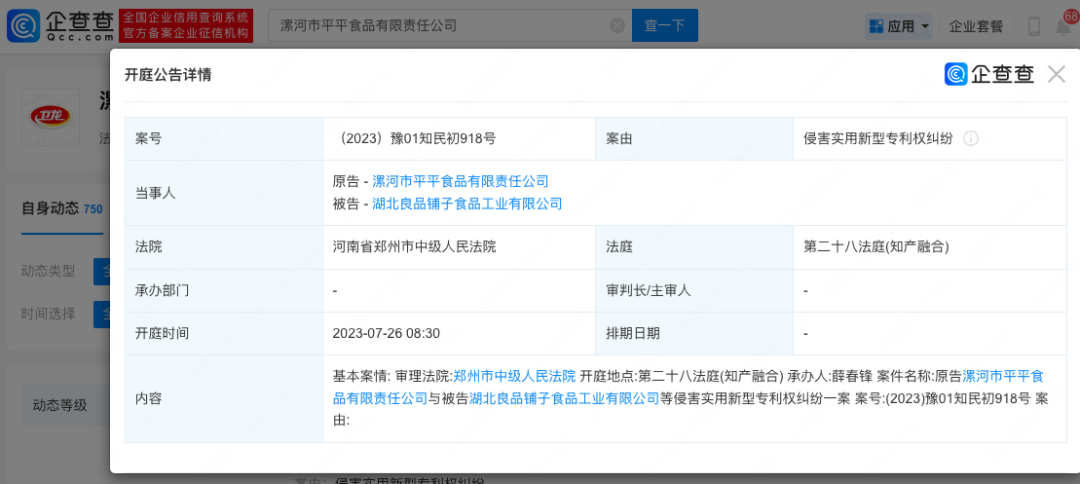Click the 排期日期 label cell
The height and width of the screenshot is (484, 1080).
(x=694, y=333)
